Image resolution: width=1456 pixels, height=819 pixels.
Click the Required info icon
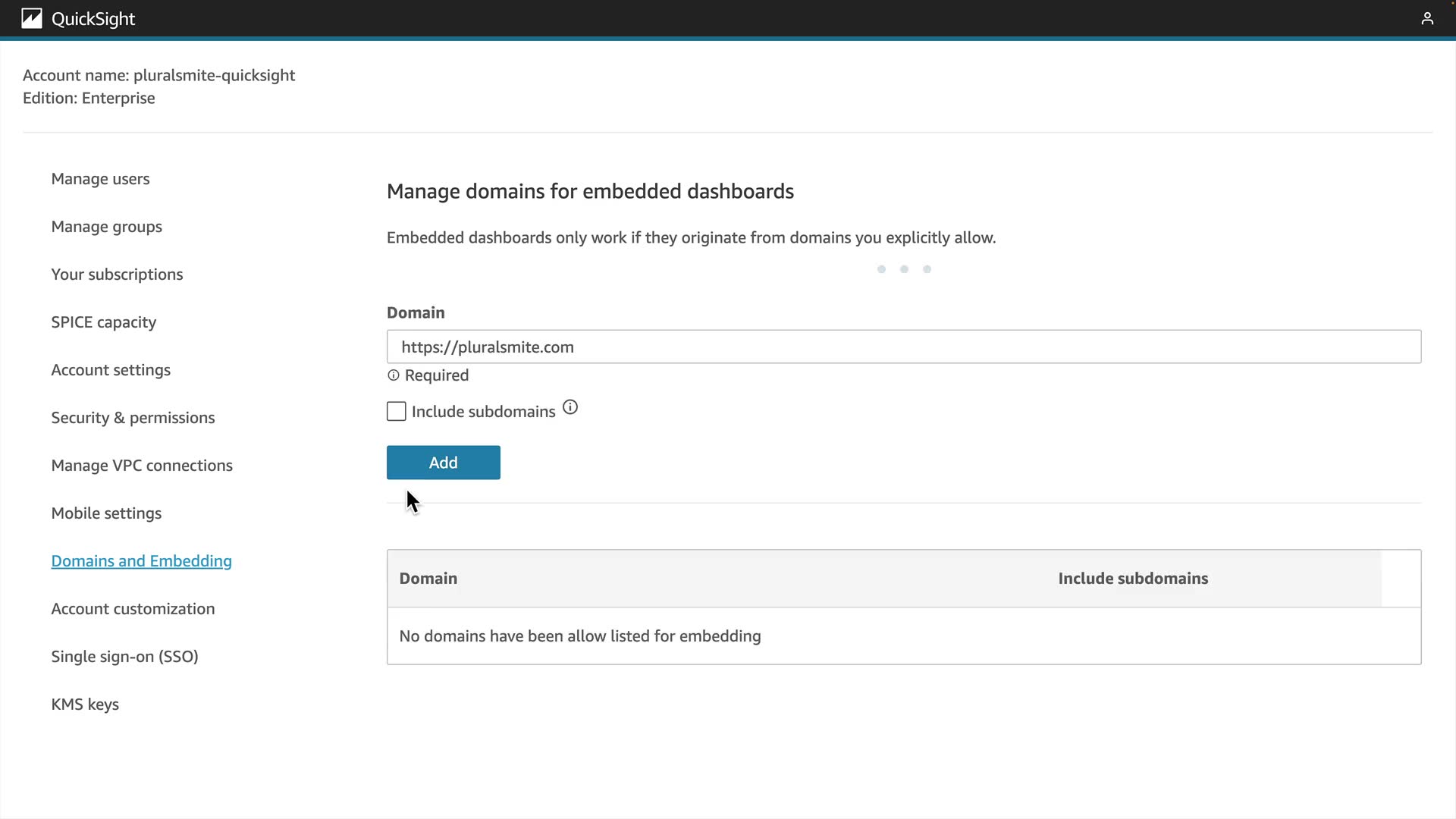point(393,375)
